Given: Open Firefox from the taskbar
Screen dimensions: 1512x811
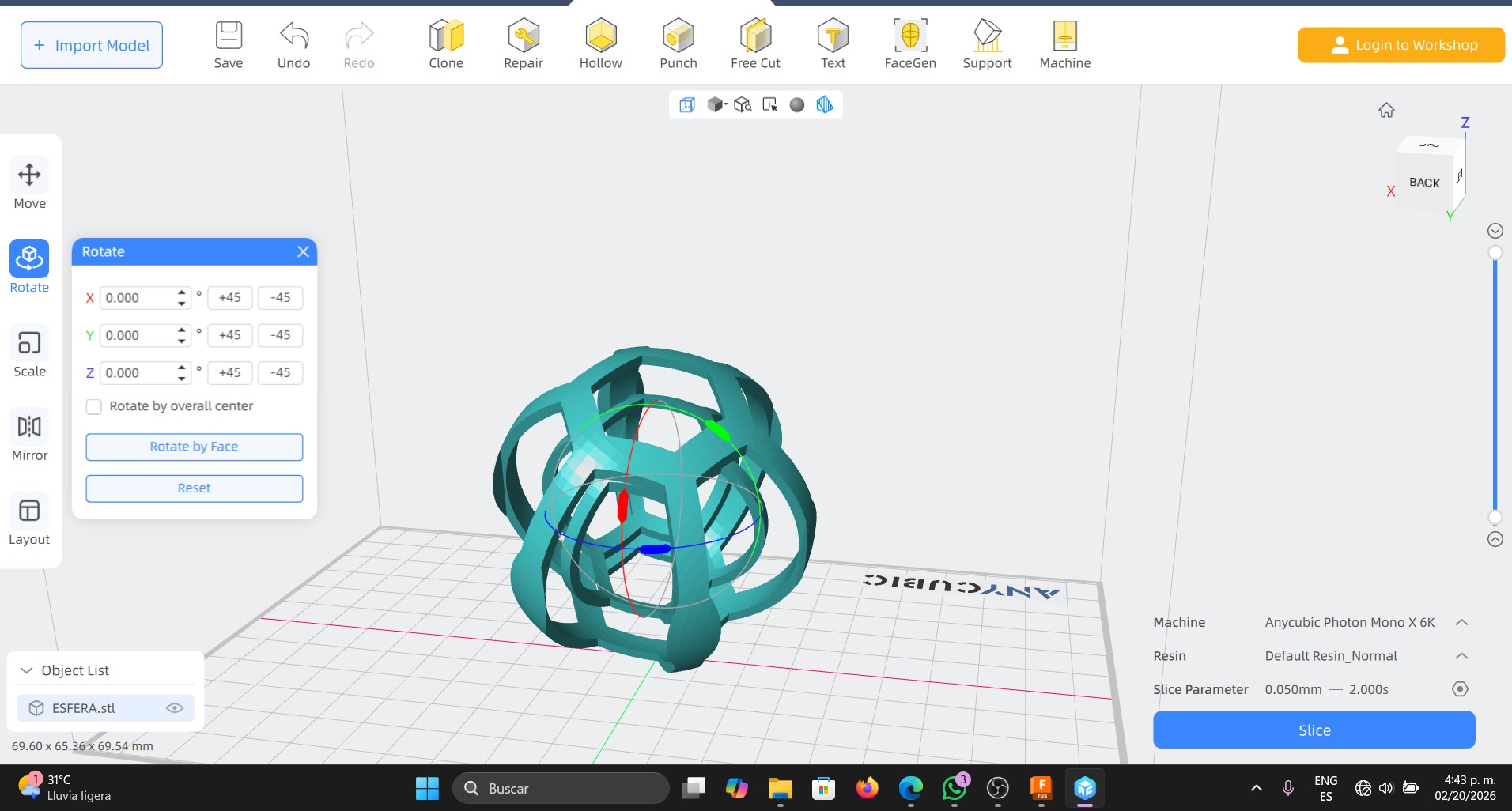Looking at the screenshot, I should click(x=868, y=788).
